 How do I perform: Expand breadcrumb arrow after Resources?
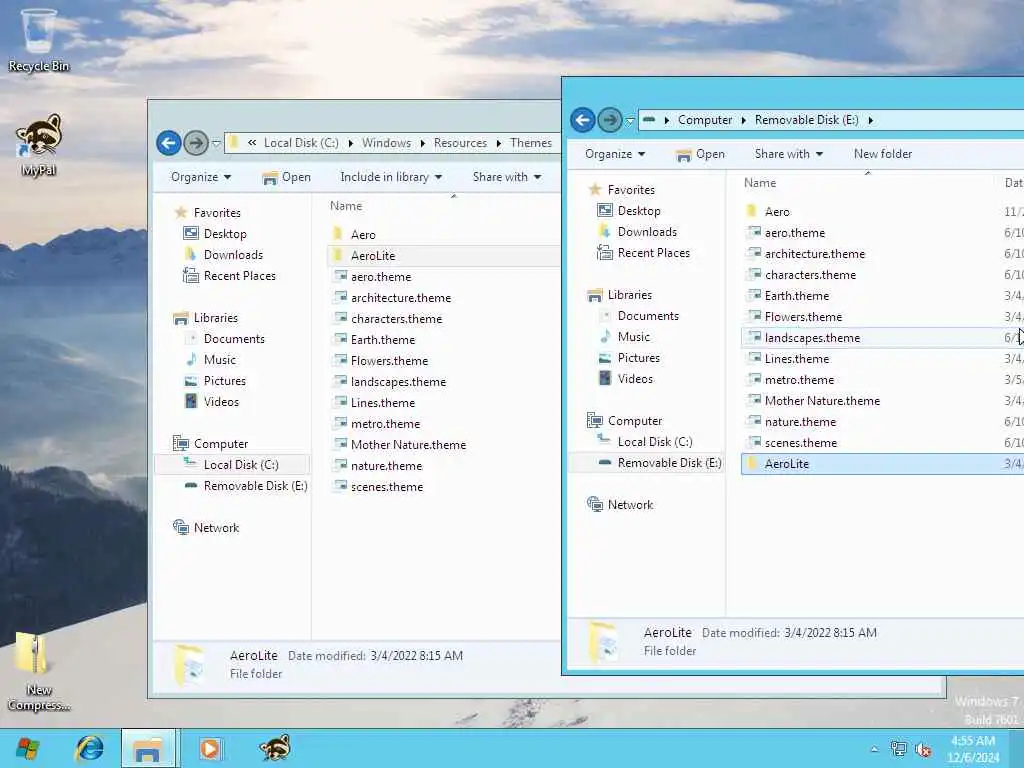[499, 143]
